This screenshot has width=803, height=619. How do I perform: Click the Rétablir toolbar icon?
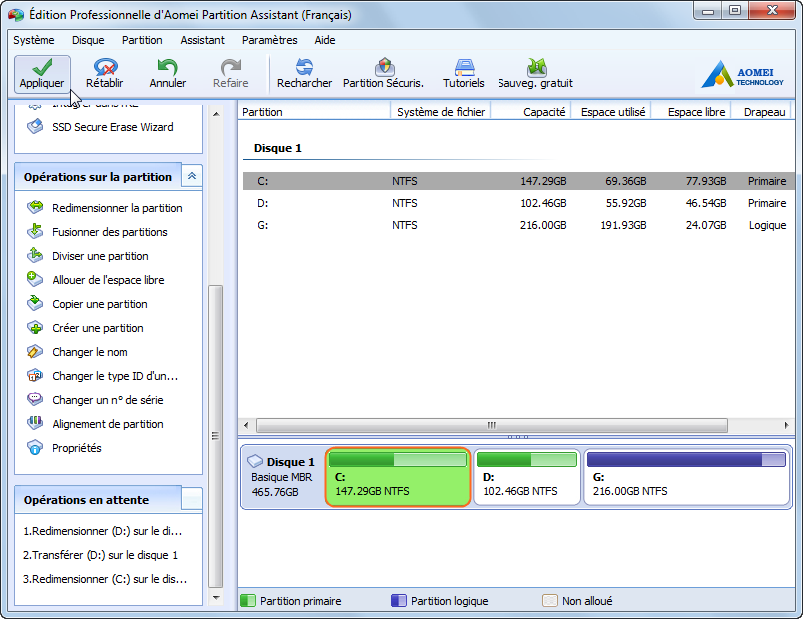tap(105, 67)
